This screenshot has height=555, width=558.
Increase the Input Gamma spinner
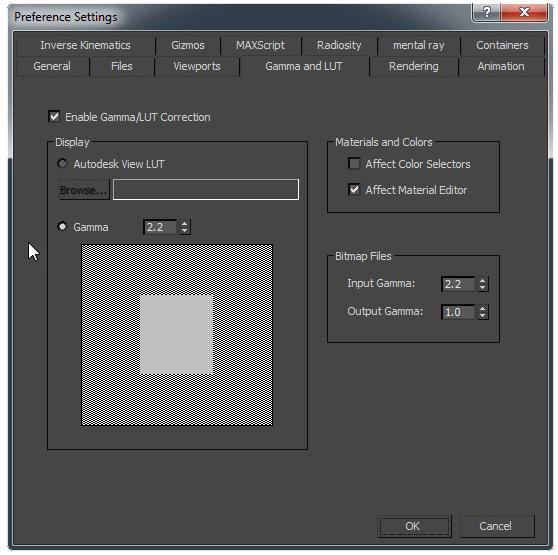point(483,281)
